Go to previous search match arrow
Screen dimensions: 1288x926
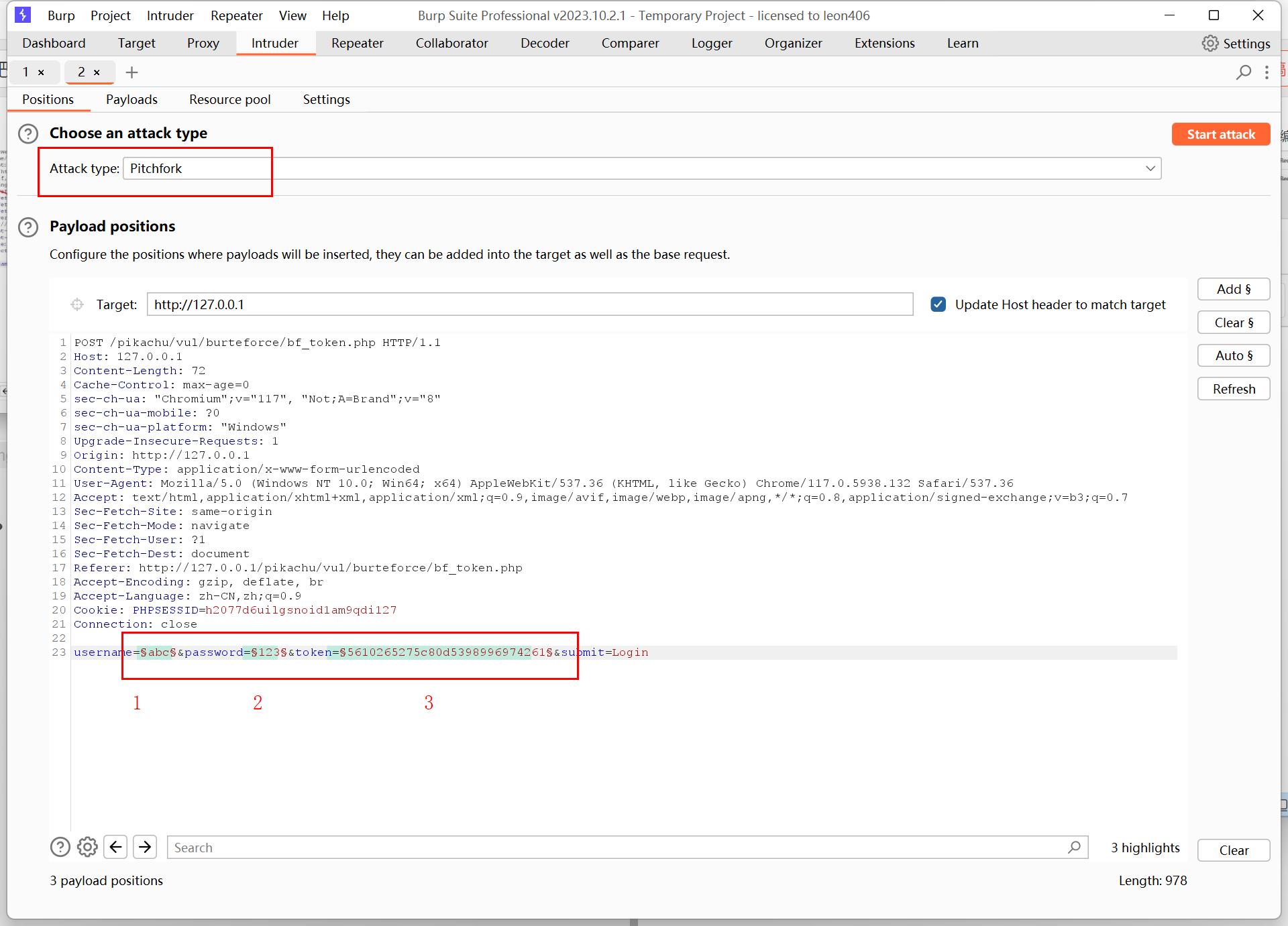116,848
